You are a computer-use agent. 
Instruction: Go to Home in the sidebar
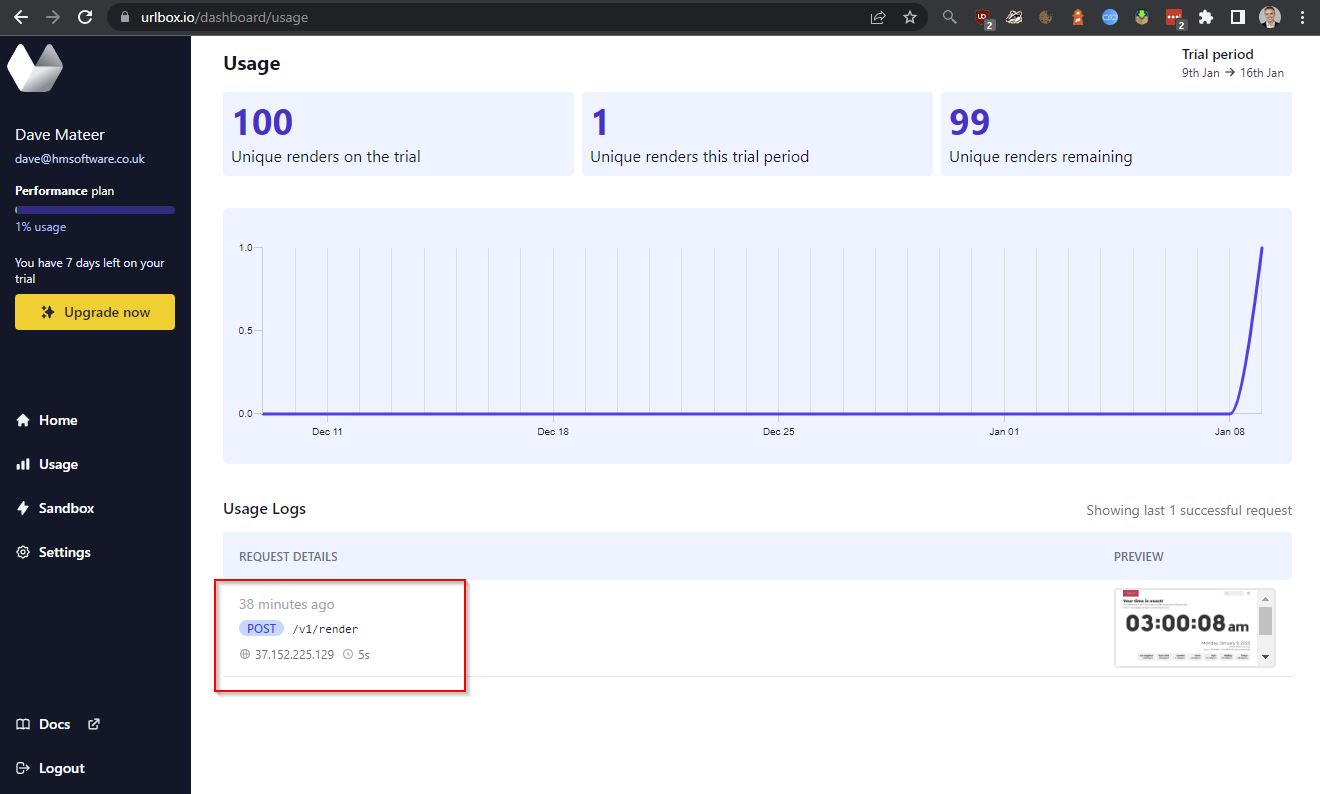(x=57, y=420)
